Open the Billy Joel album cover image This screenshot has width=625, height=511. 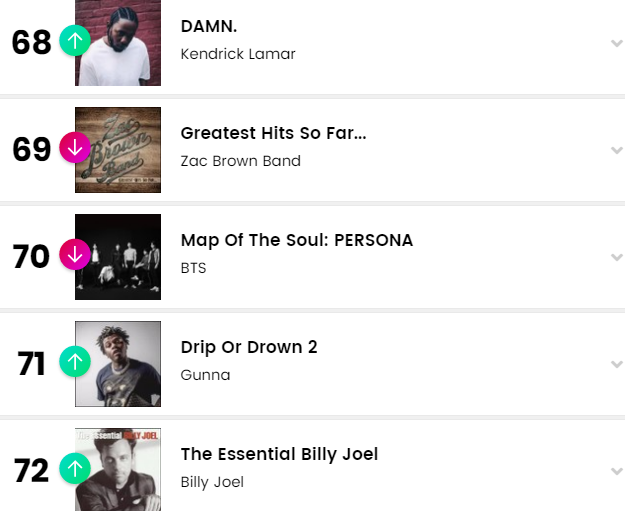[120, 470]
